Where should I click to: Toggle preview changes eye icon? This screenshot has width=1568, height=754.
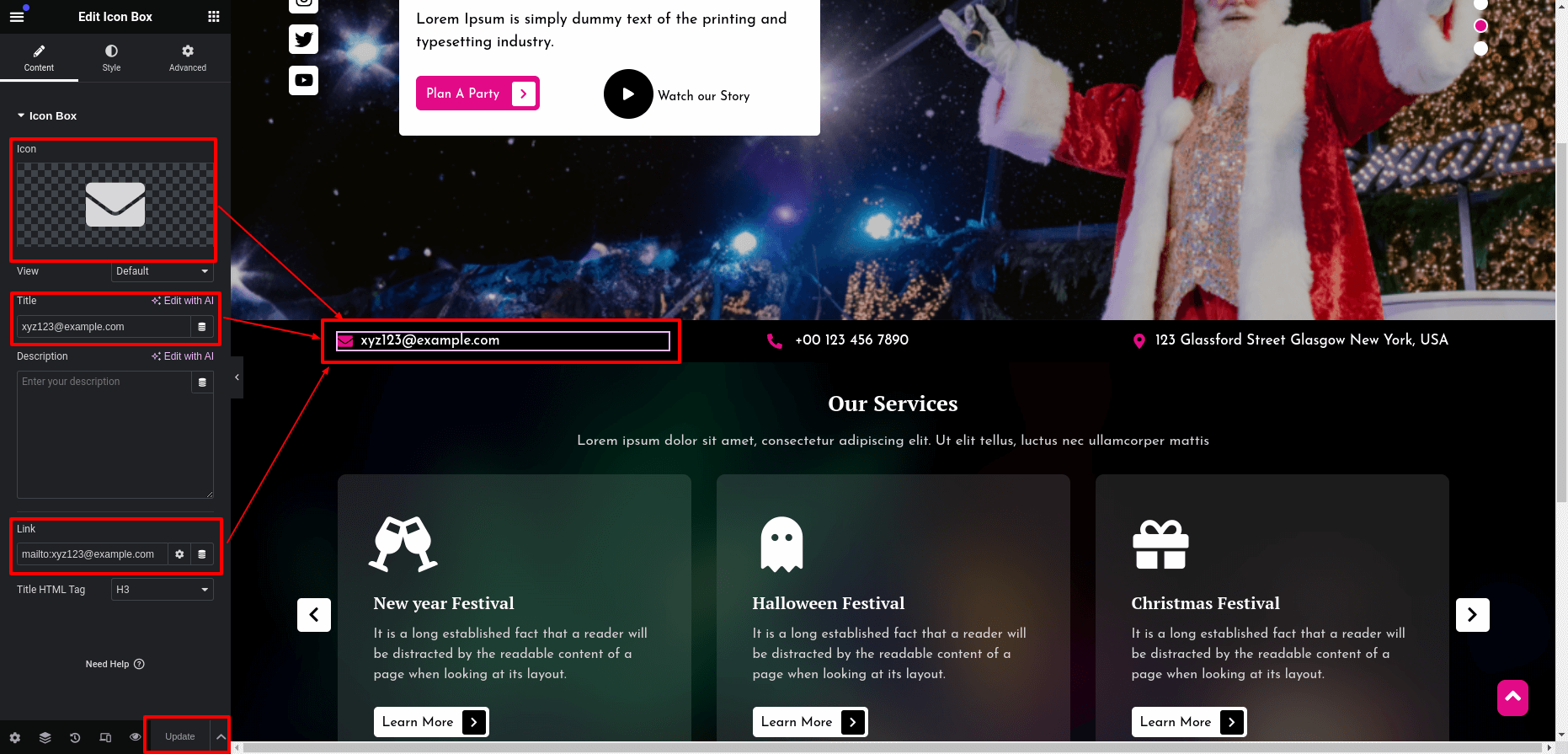point(135,737)
